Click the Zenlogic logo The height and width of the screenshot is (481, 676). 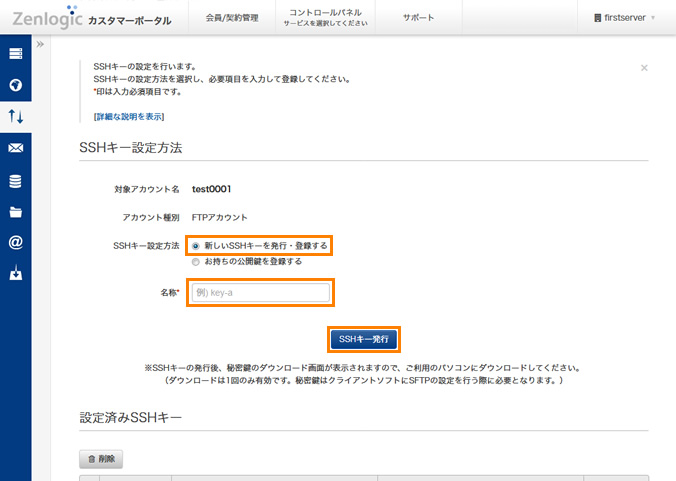pyautogui.click(x=47, y=17)
